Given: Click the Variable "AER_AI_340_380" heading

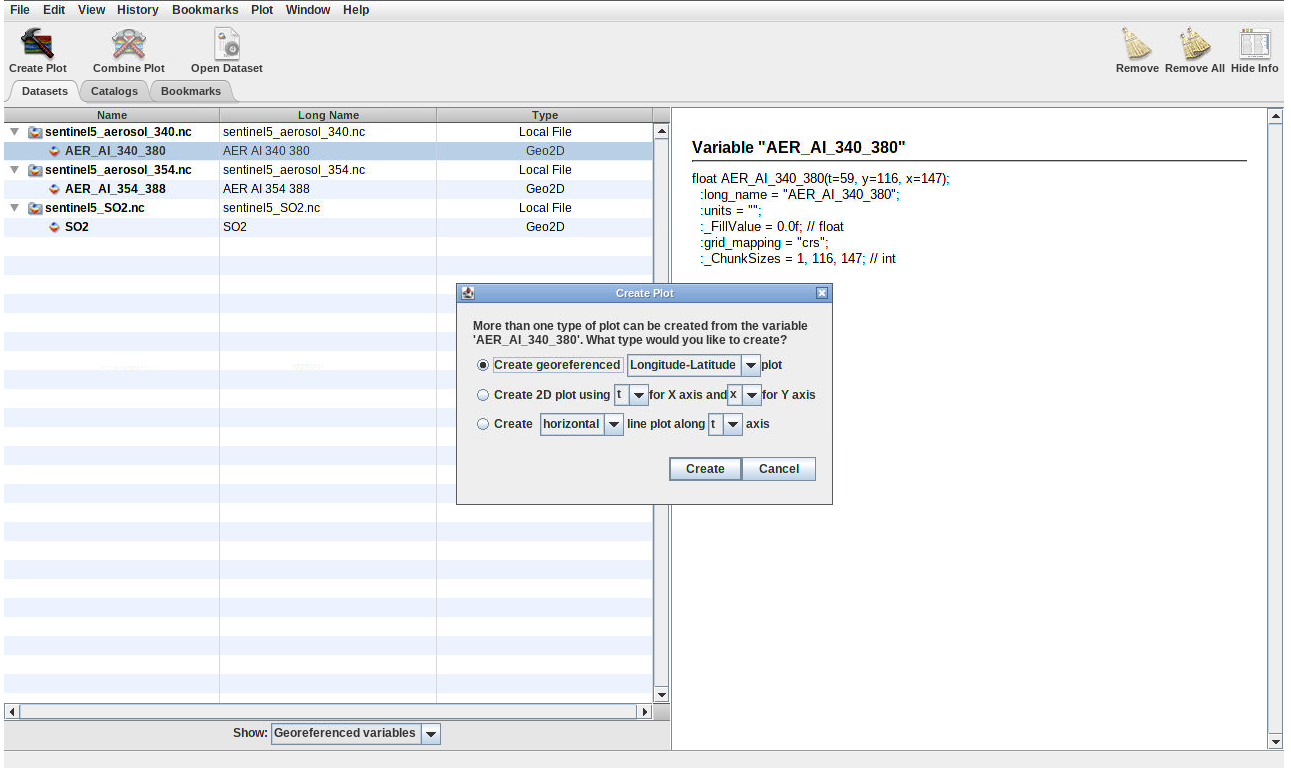Looking at the screenshot, I should point(798,147).
